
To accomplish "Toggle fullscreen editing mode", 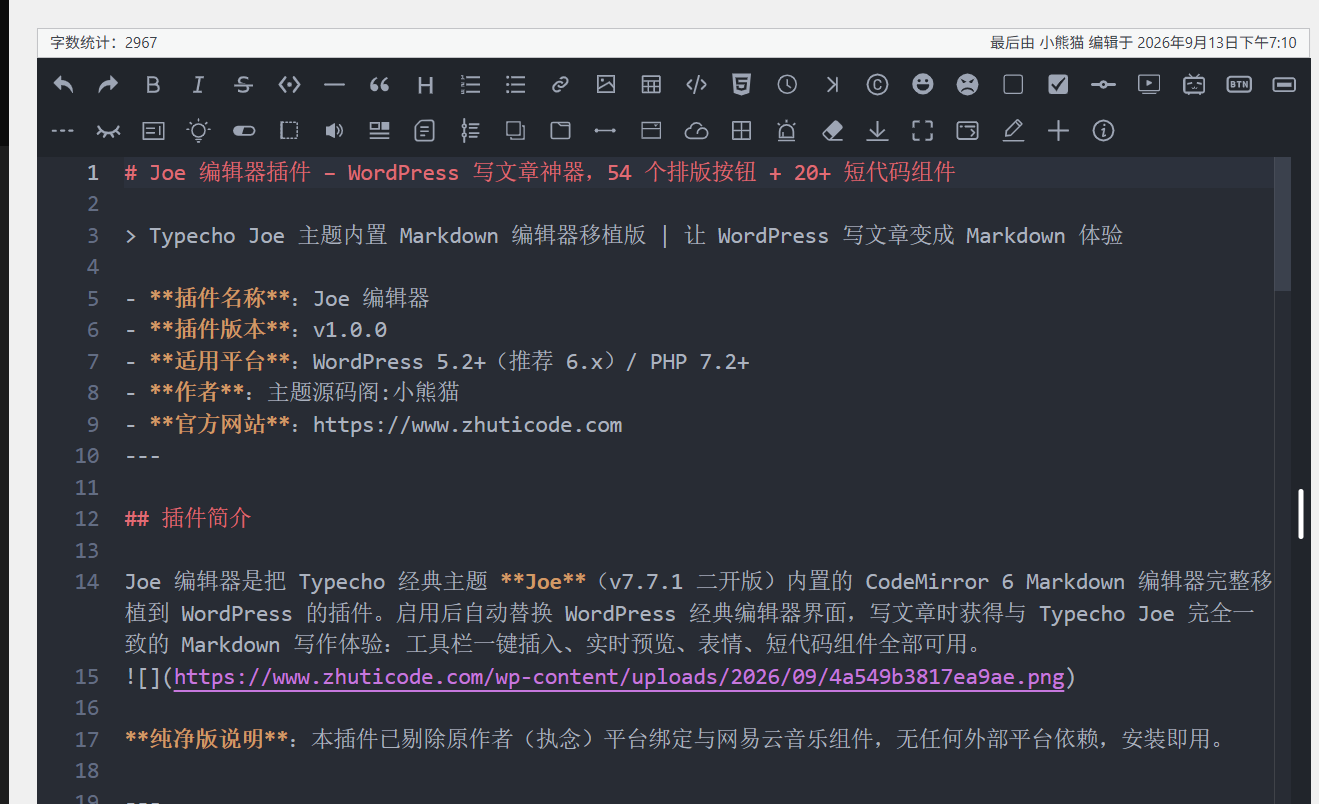I will pyautogui.click(x=923, y=131).
